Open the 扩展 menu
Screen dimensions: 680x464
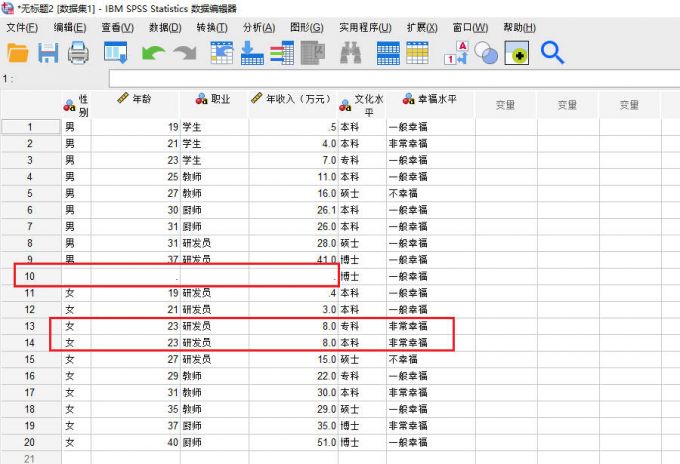(422, 28)
